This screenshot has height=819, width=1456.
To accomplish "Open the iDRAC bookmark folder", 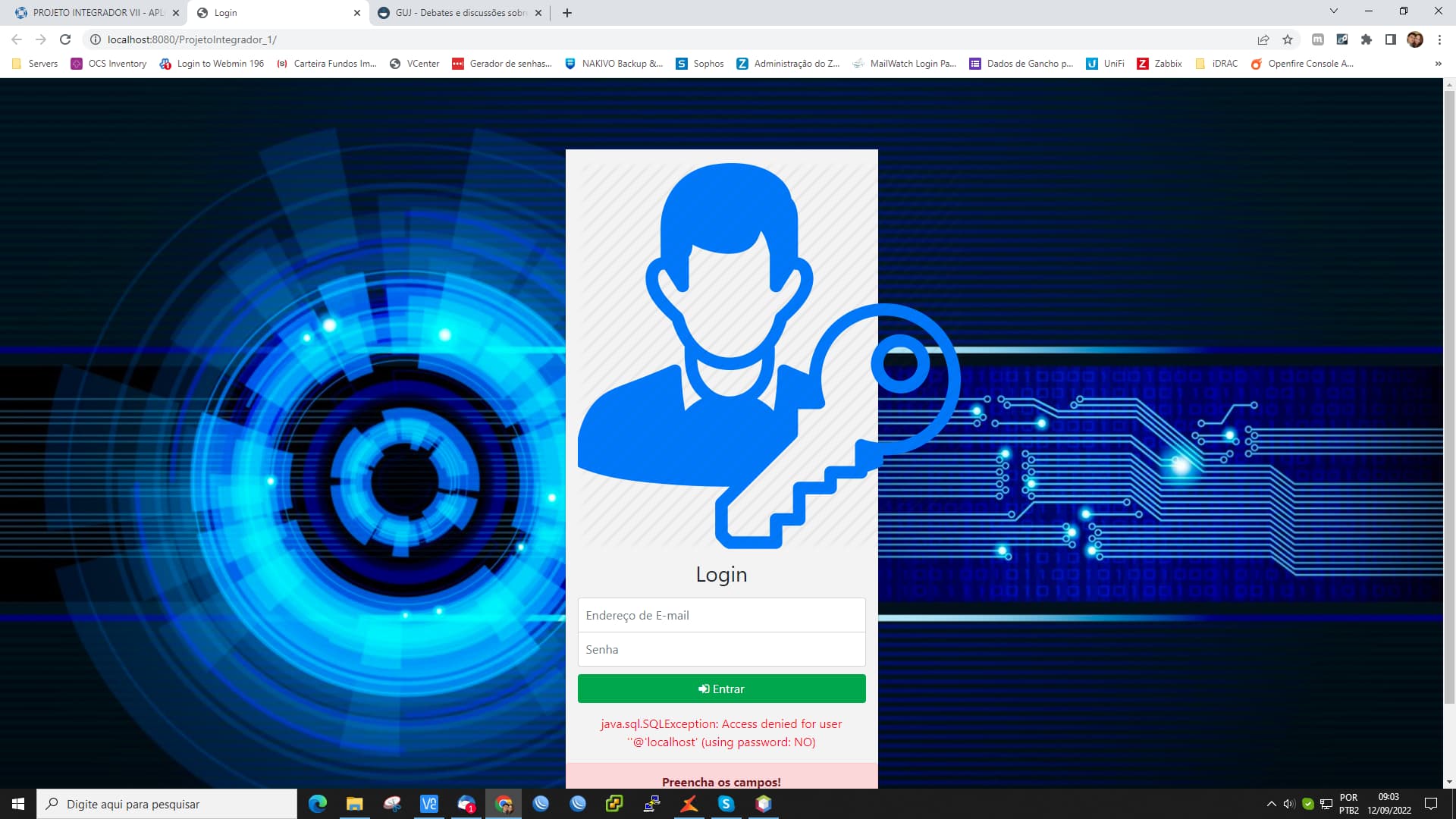I will pos(1216,64).
